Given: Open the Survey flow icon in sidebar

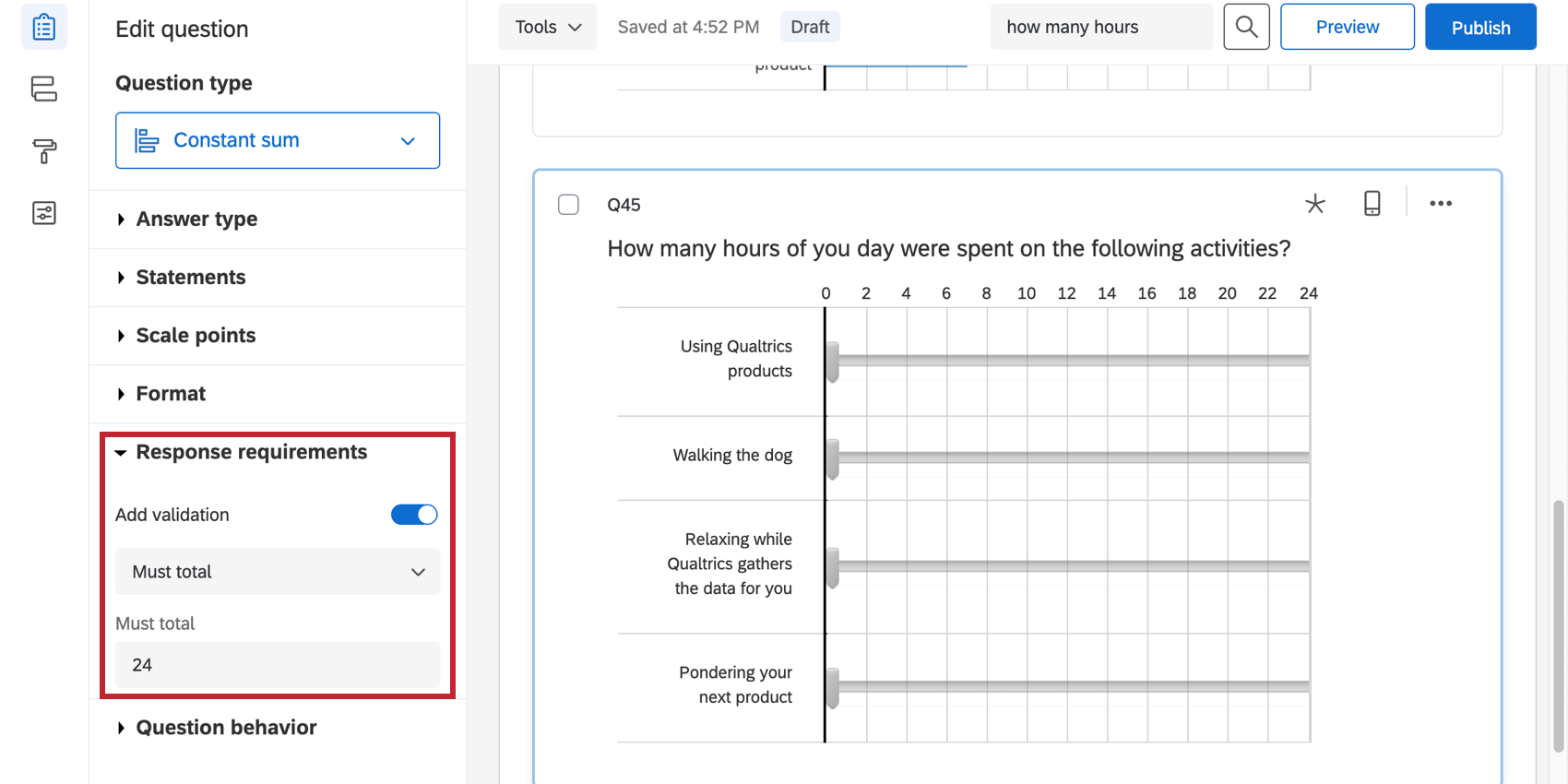Looking at the screenshot, I should (x=43, y=89).
